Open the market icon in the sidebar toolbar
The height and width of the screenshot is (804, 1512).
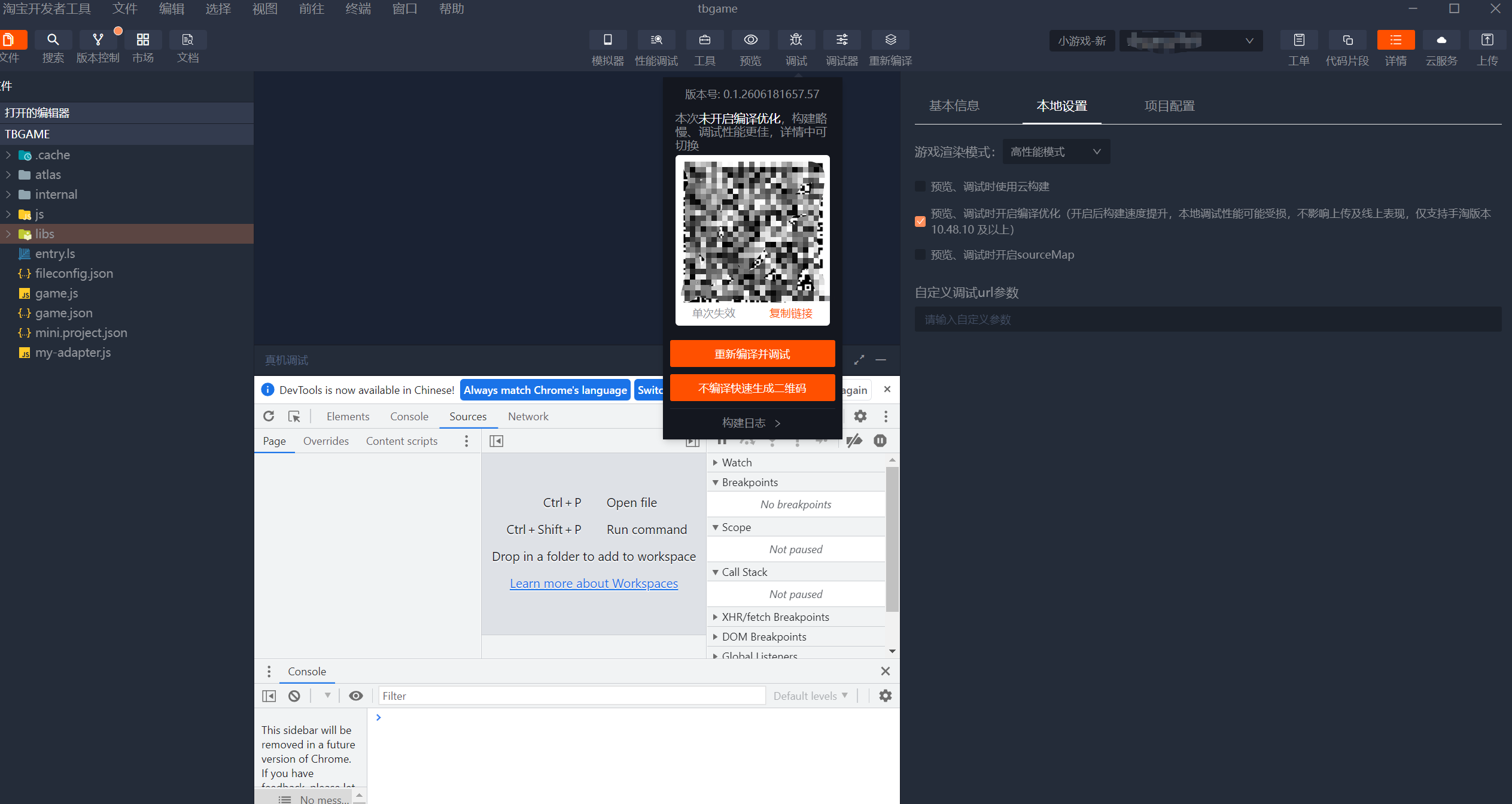[x=143, y=40]
